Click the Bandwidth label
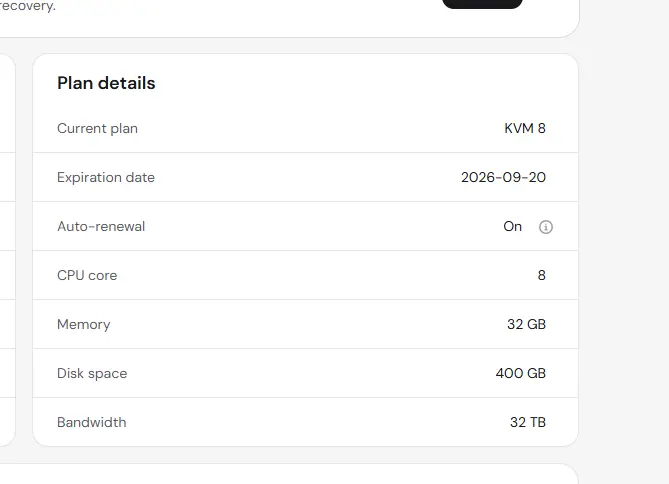Image resolution: width=669 pixels, height=484 pixels. click(x=92, y=423)
